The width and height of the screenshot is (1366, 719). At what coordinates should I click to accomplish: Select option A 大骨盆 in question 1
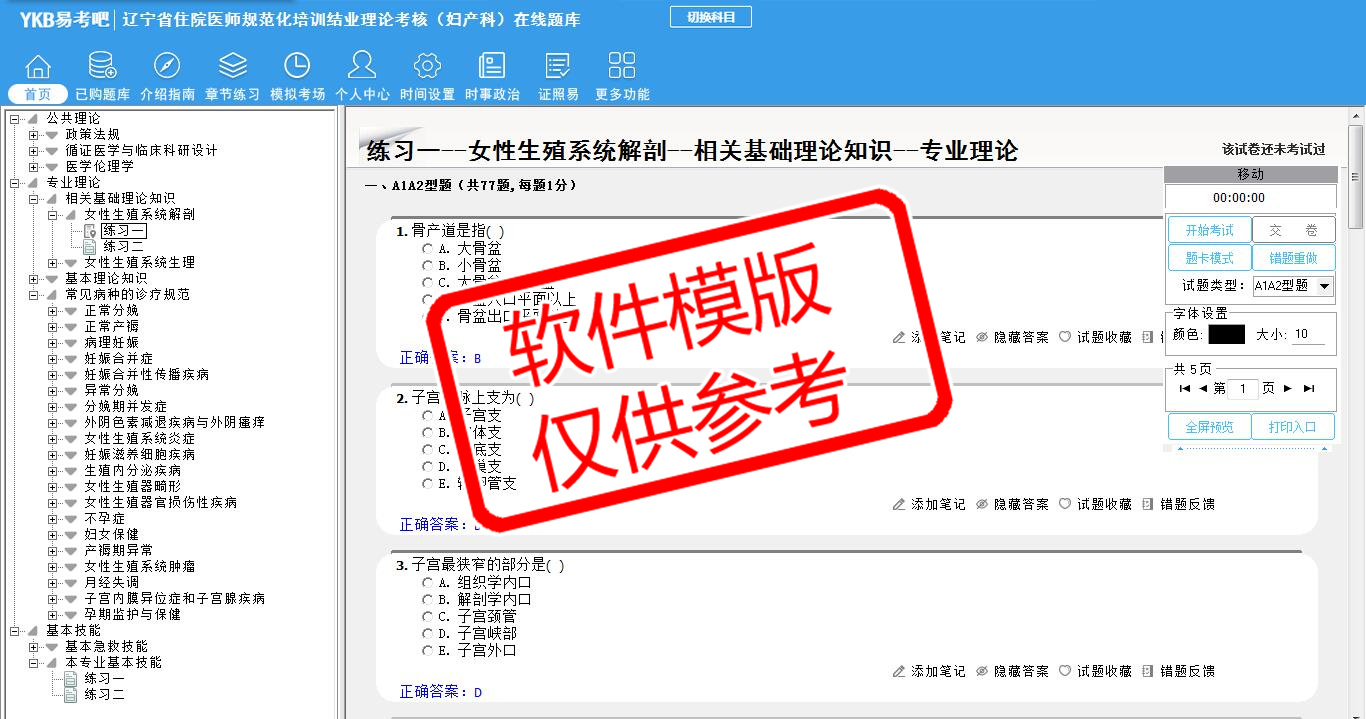(x=428, y=248)
